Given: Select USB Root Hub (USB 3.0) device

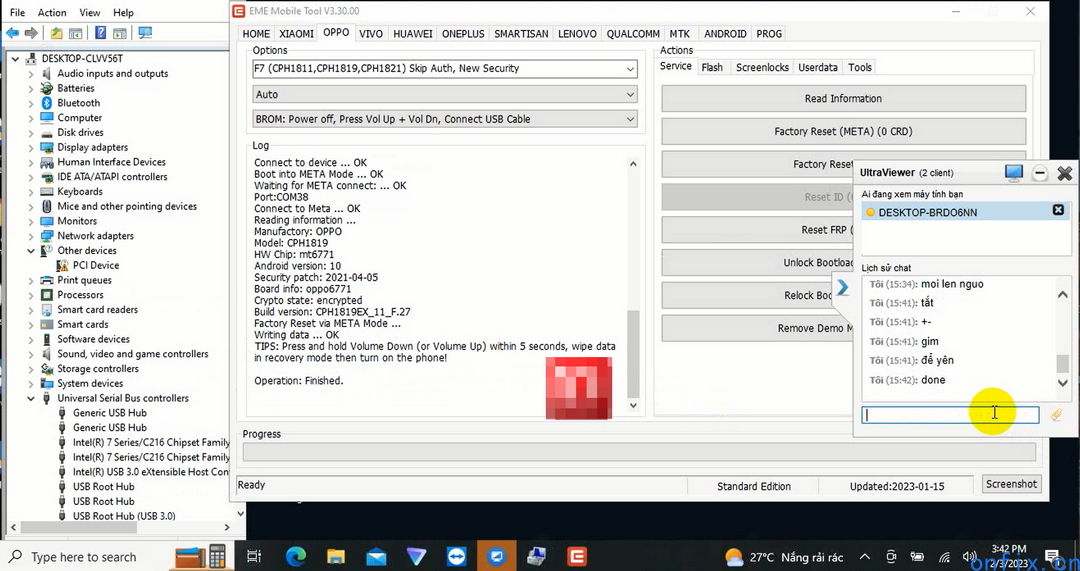Looking at the screenshot, I should [x=124, y=516].
